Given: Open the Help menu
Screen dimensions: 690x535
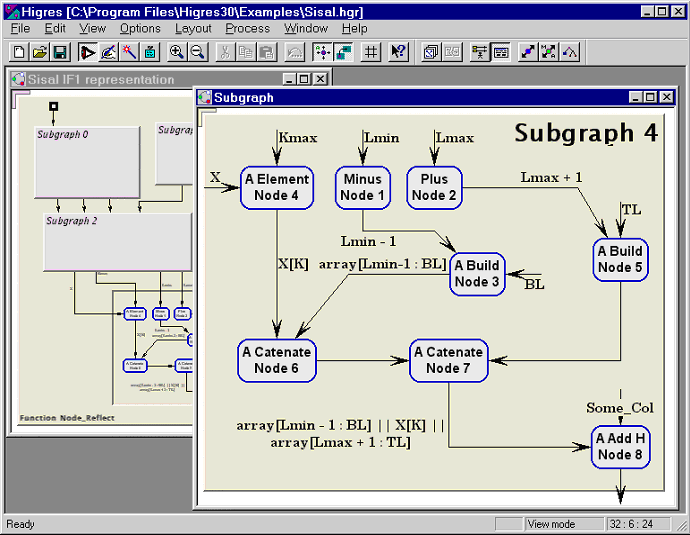Looking at the screenshot, I should (354, 29).
